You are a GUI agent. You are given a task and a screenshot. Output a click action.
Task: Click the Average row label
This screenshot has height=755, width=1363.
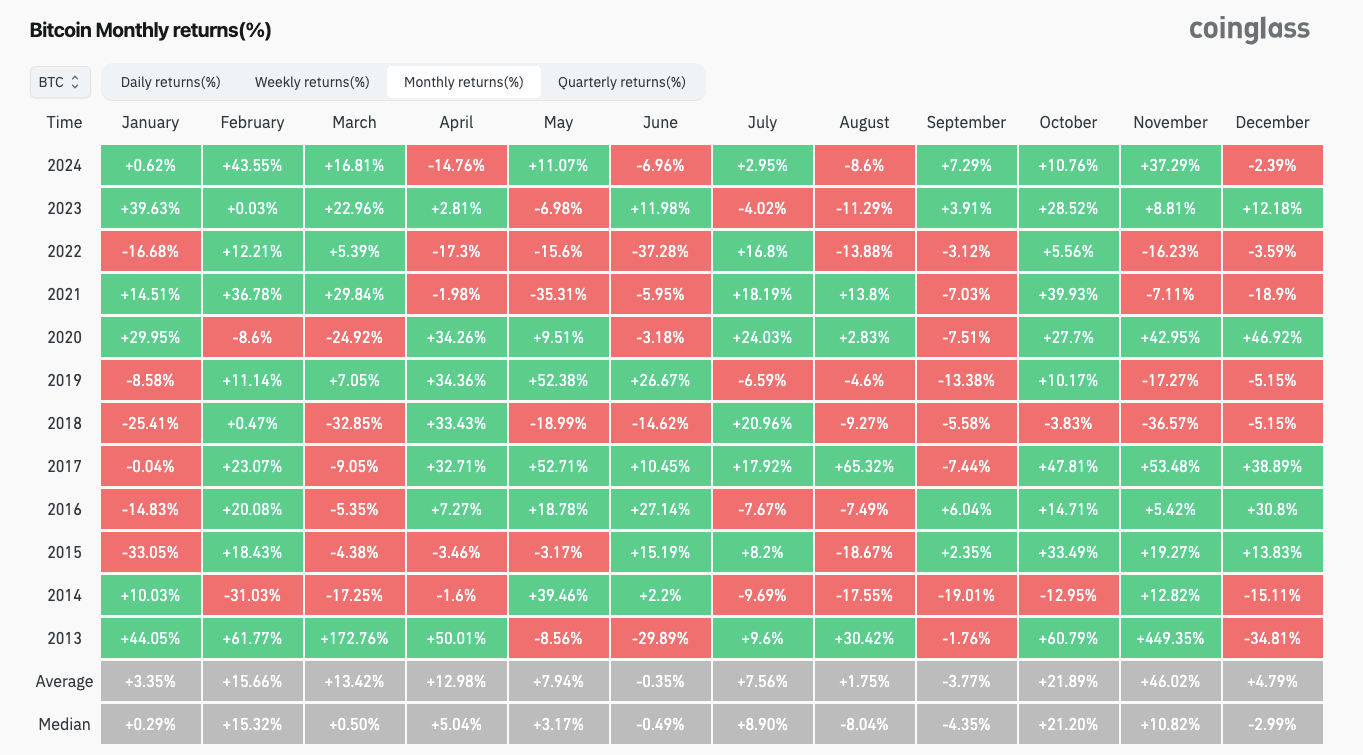click(64, 681)
